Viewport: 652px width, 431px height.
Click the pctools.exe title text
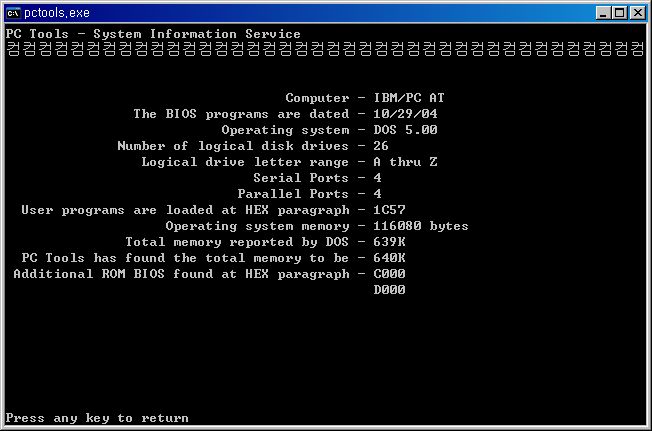[x=57, y=13]
